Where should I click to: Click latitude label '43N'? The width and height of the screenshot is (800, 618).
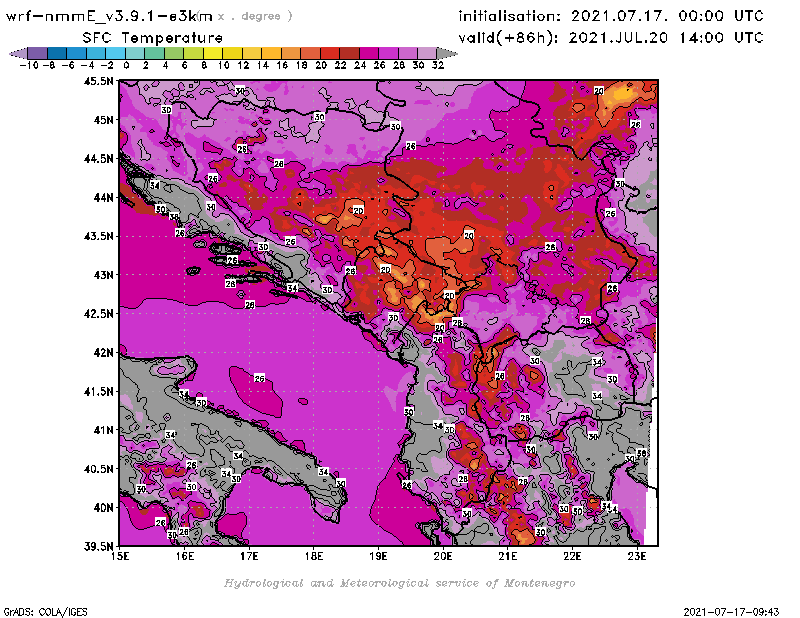tap(104, 275)
